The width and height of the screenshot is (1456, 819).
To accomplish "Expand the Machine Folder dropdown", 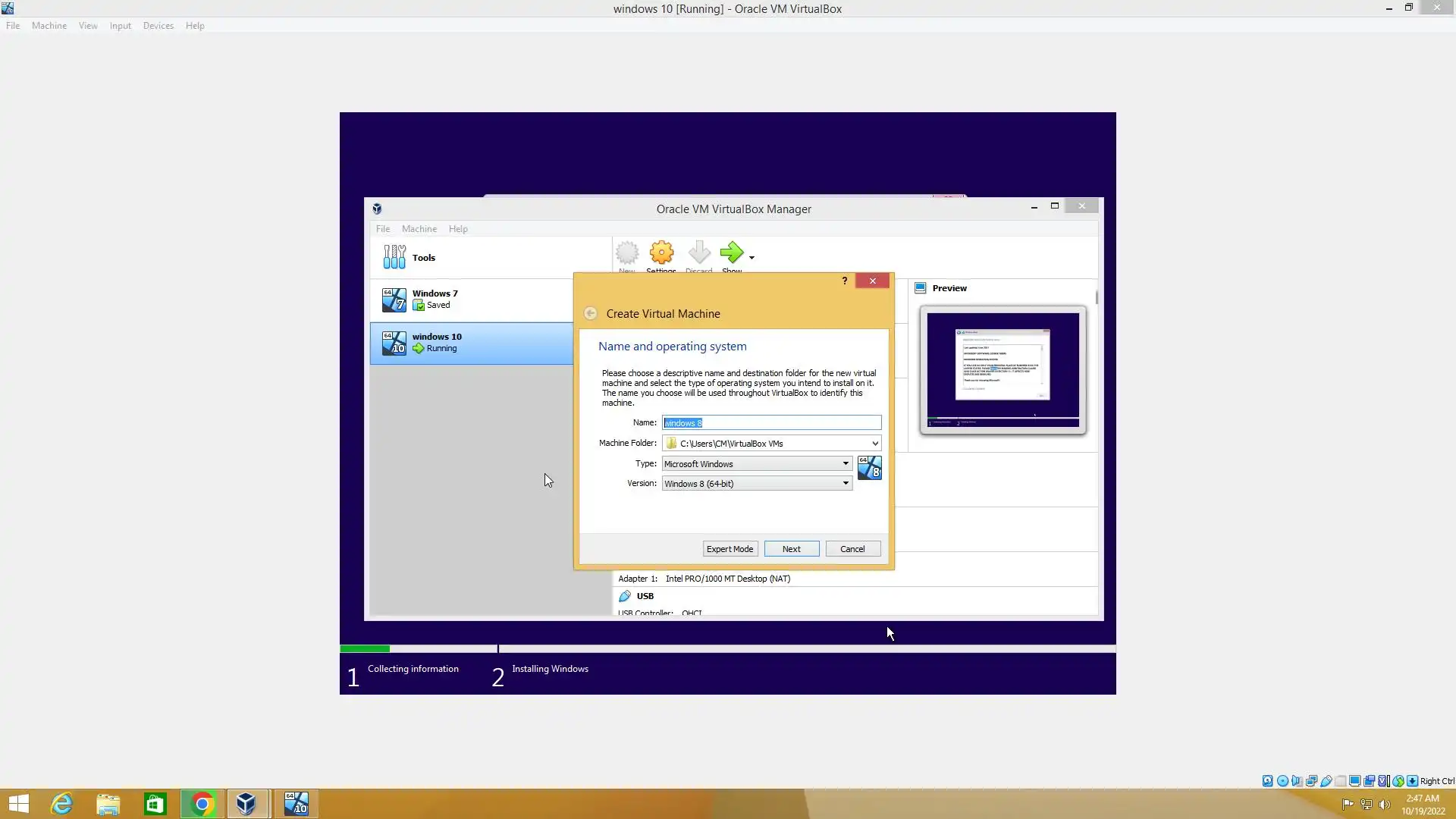I will tap(874, 444).
